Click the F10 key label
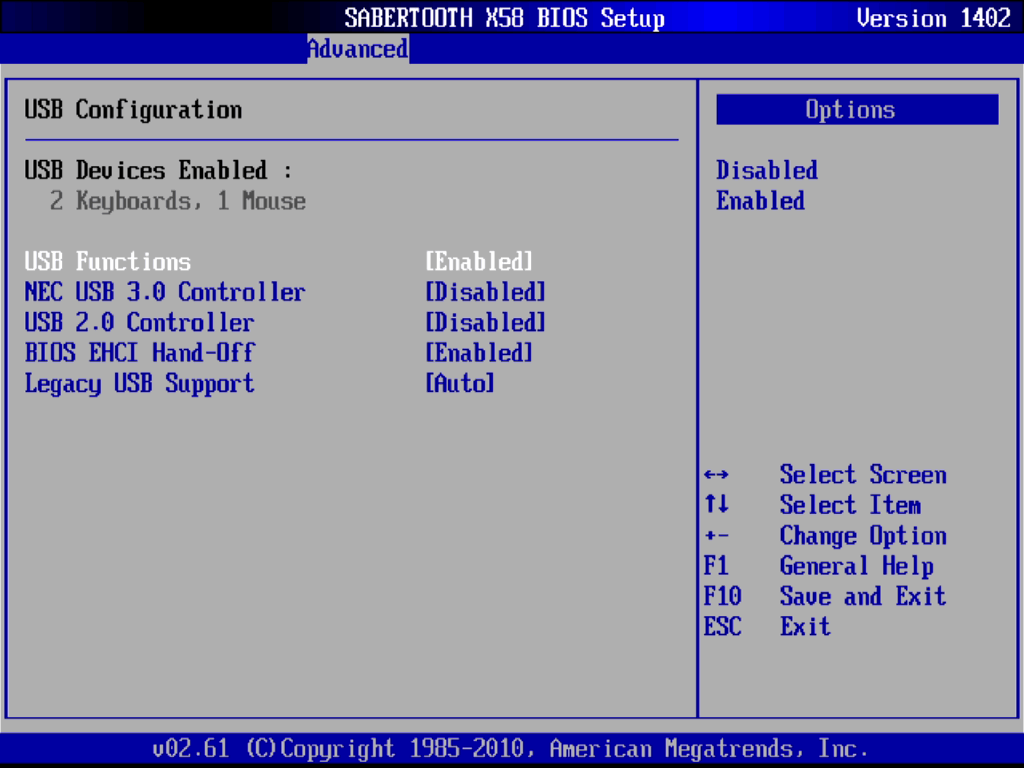The height and width of the screenshot is (768, 1024). tap(722, 596)
